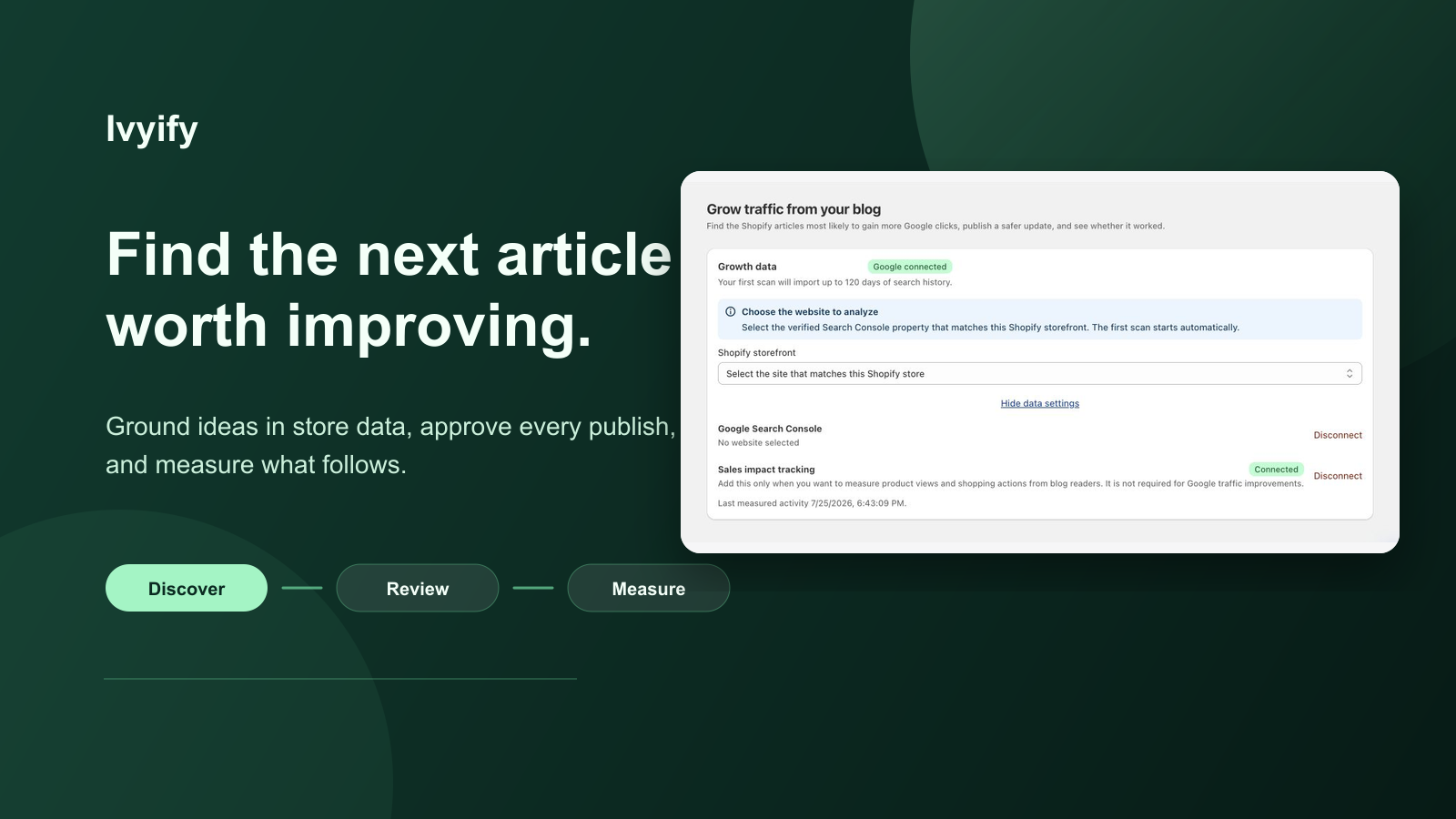This screenshot has height=819, width=1456.
Task: Click the Google Search Console label
Action: click(770, 429)
